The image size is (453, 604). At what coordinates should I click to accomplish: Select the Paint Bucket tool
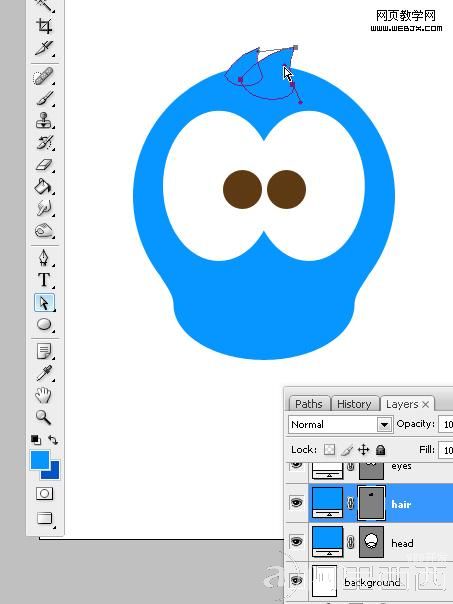click(44, 187)
